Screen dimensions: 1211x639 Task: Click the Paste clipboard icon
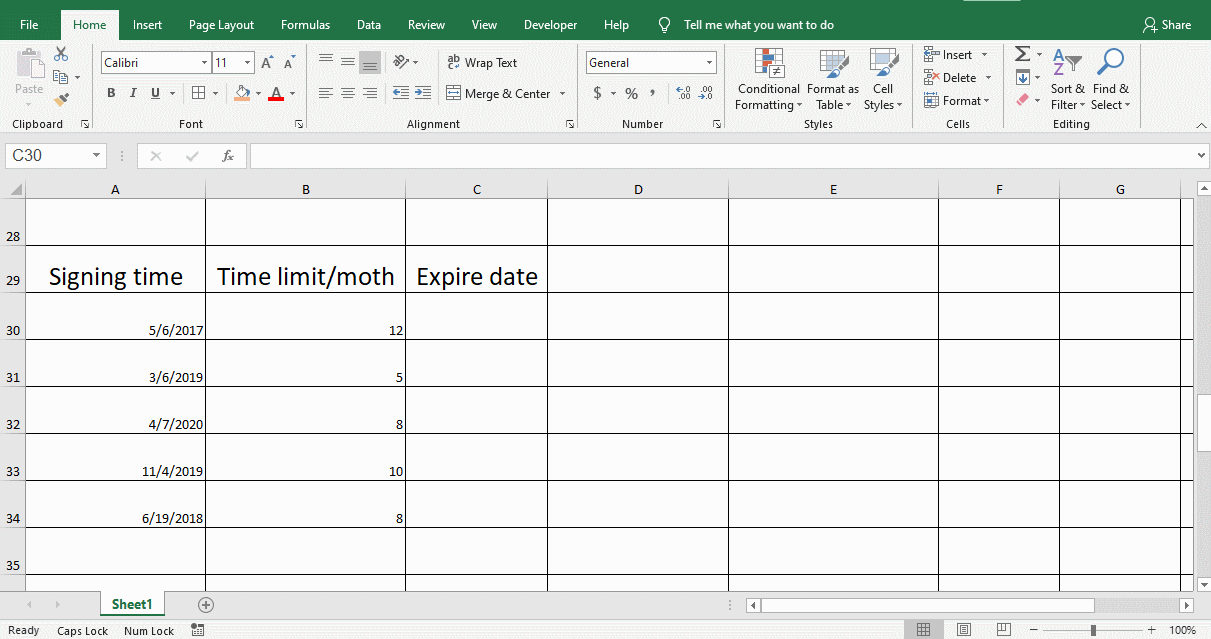click(29, 64)
